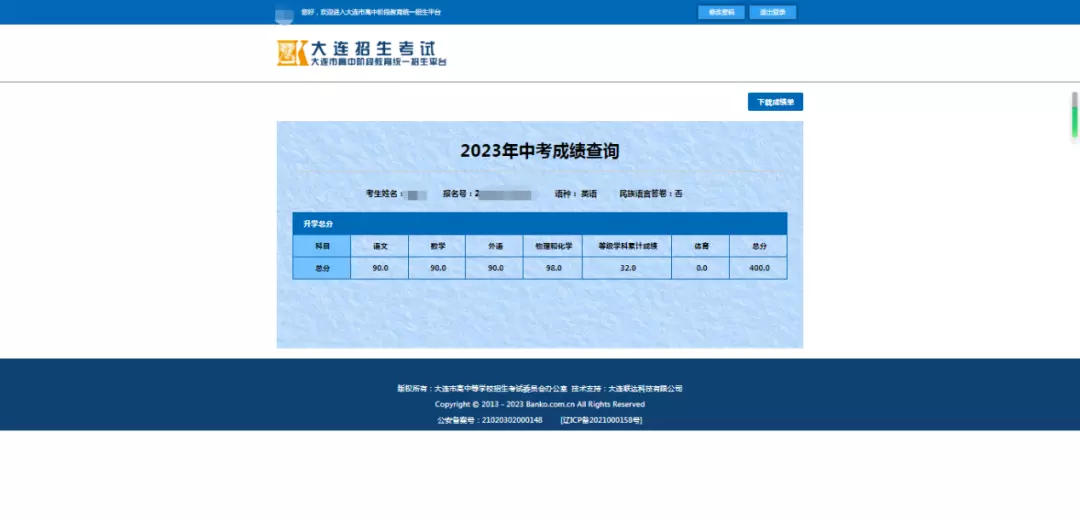This screenshot has width=1080, height=520.
Task: Click the 总分 row label in first column
Action: pos(322,268)
